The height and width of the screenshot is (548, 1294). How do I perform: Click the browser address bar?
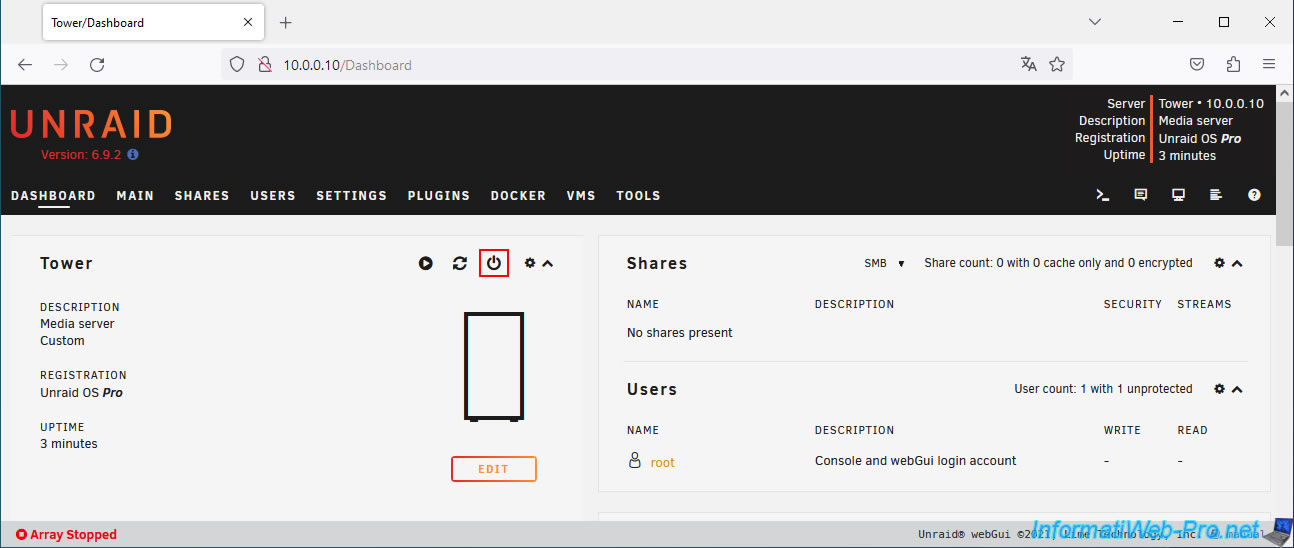pos(640,65)
